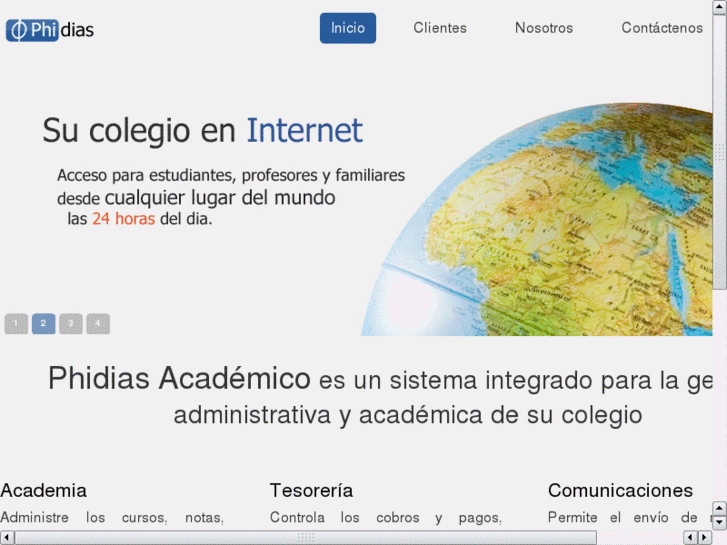The height and width of the screenshot is (545, 727).
Task: Click the horizontal scrollbar thumb
Action: (x=306, y=538)
